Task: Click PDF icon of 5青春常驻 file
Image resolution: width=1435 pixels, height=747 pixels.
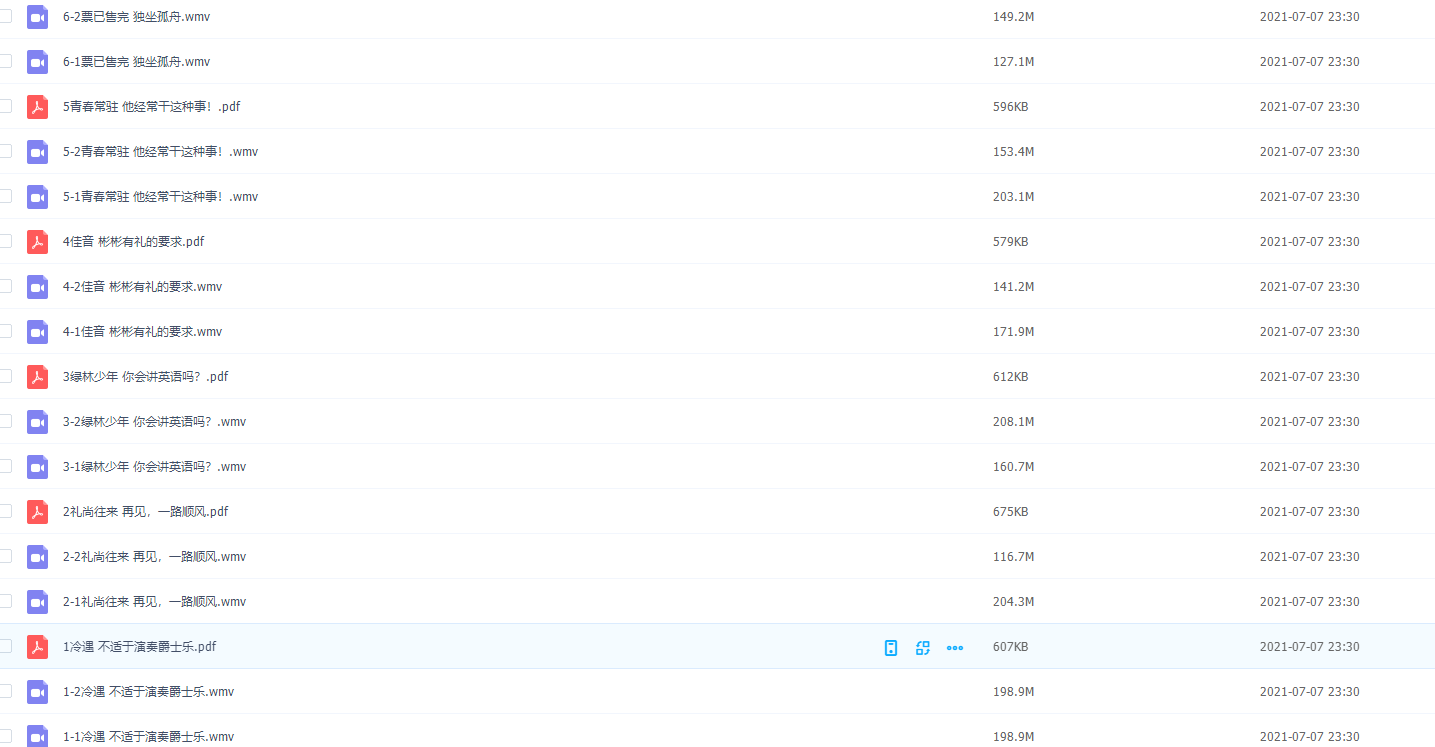Action: coord(37,107)
